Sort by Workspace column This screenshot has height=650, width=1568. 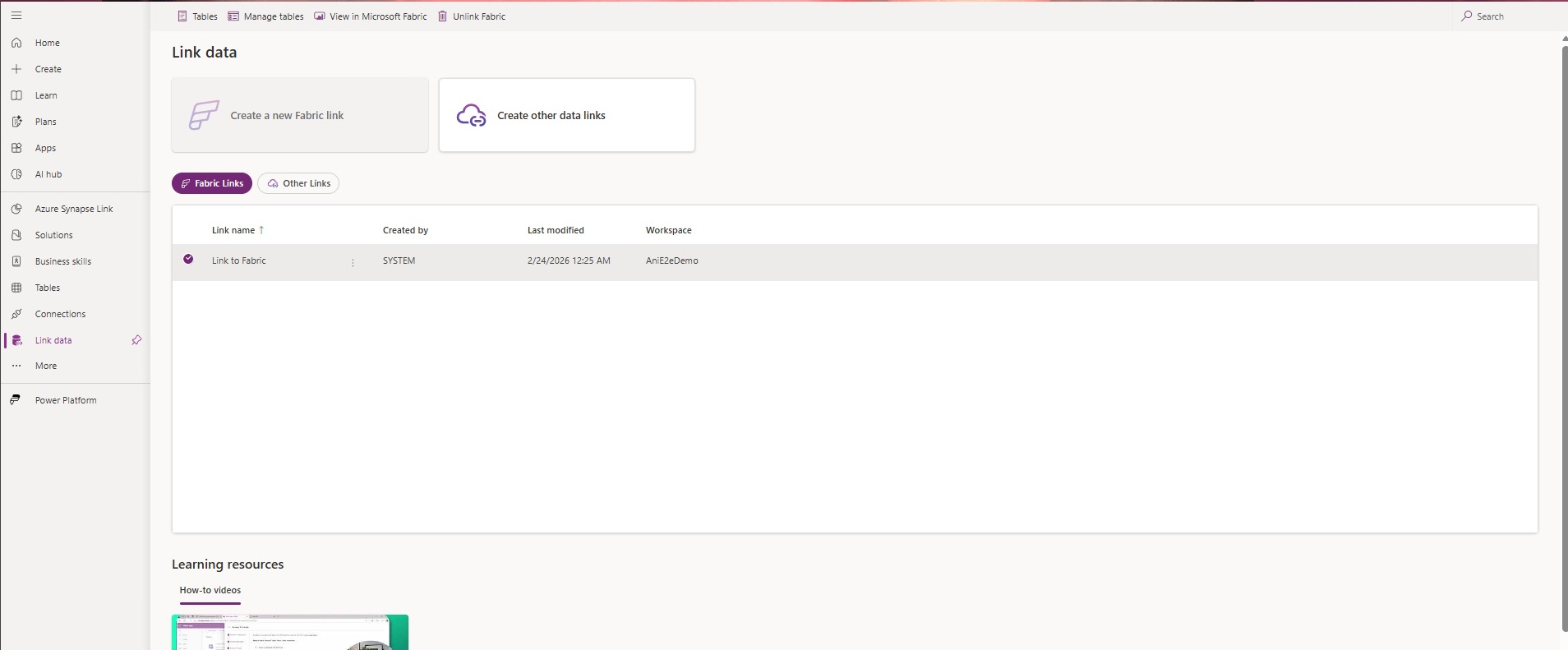pyautogui.click(x=669, y=230)
